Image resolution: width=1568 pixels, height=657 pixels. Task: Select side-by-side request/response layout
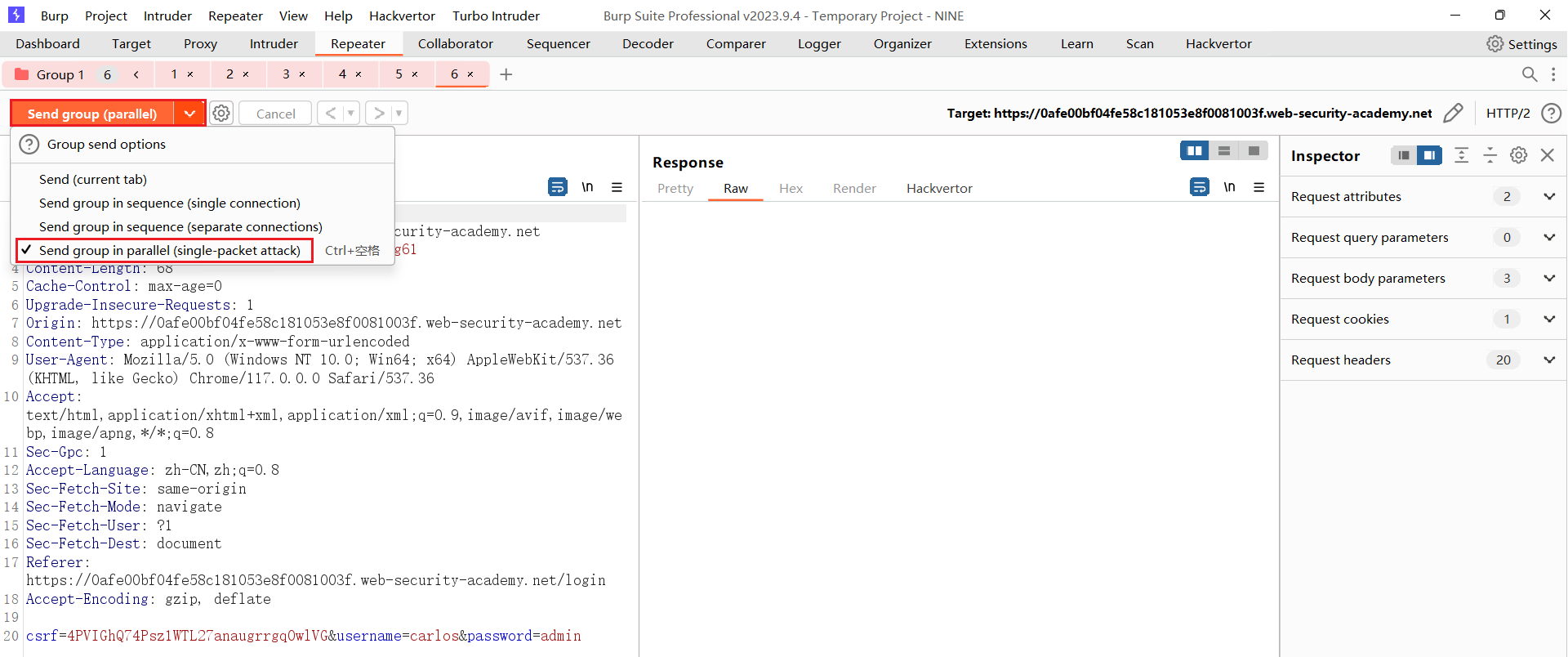[x=1195, y=150]
